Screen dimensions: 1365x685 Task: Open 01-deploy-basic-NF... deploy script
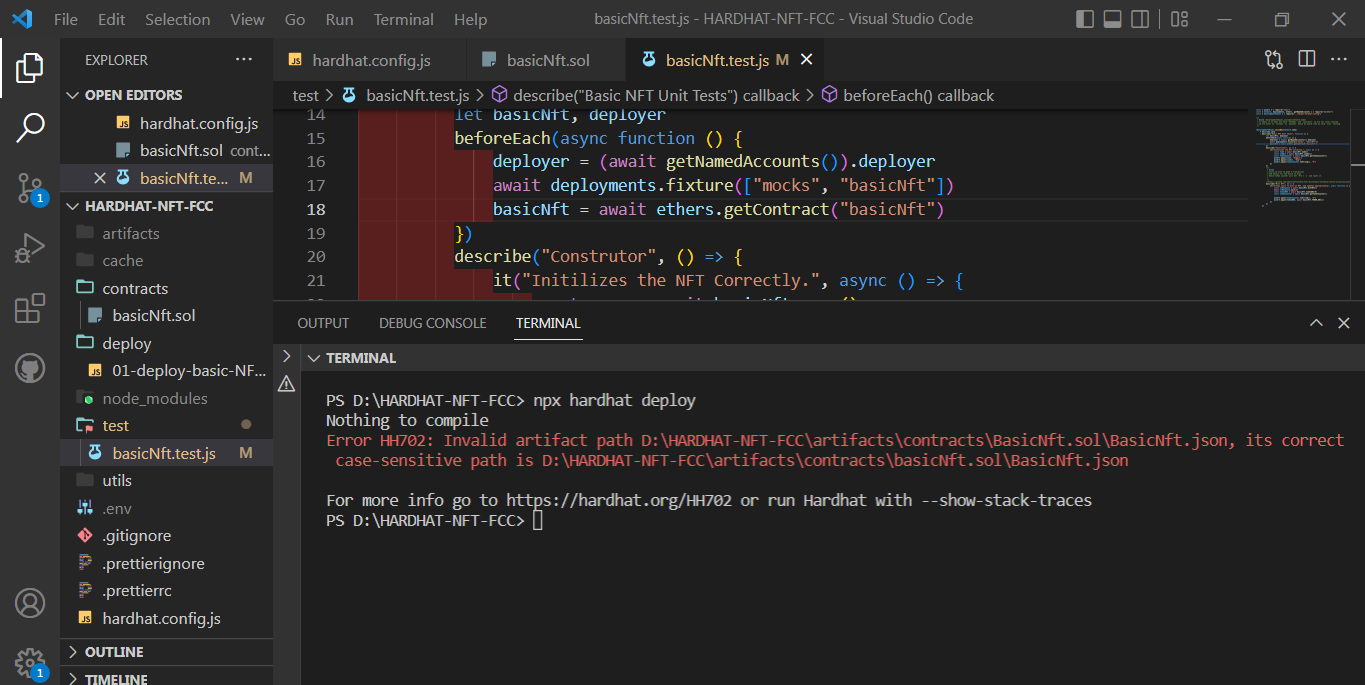tap(166, 371)
